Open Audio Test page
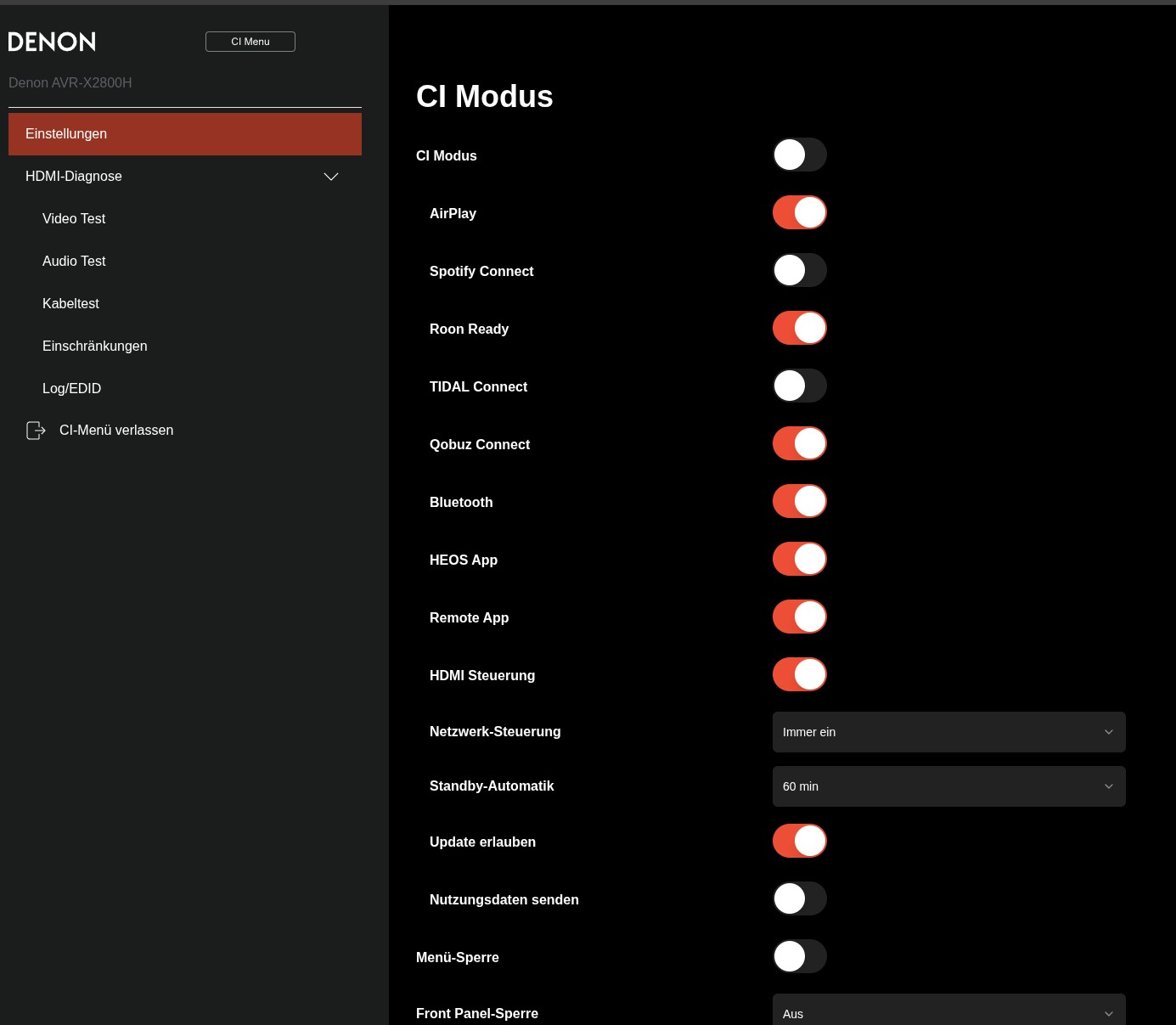This screenshot has width=1176, height=1025. pos(74,262)
